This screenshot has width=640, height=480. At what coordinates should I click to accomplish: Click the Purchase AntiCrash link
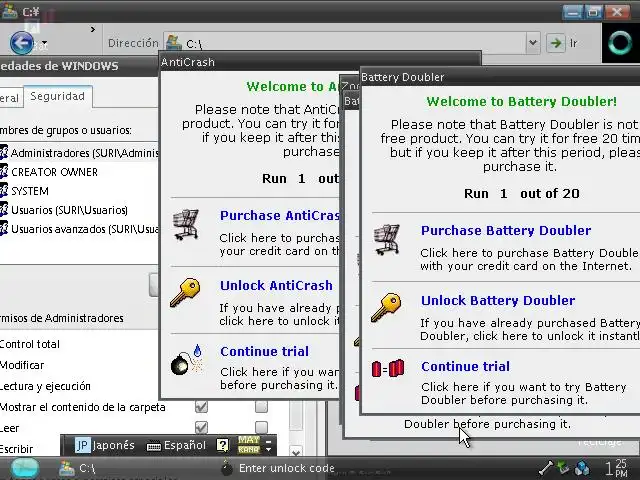click(x=280, y=216)
